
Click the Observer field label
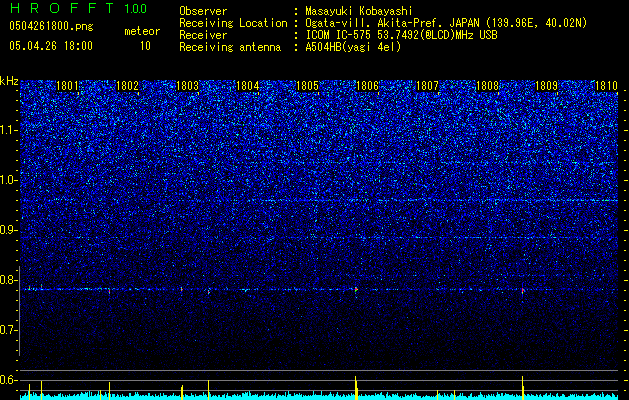(203, 11)
